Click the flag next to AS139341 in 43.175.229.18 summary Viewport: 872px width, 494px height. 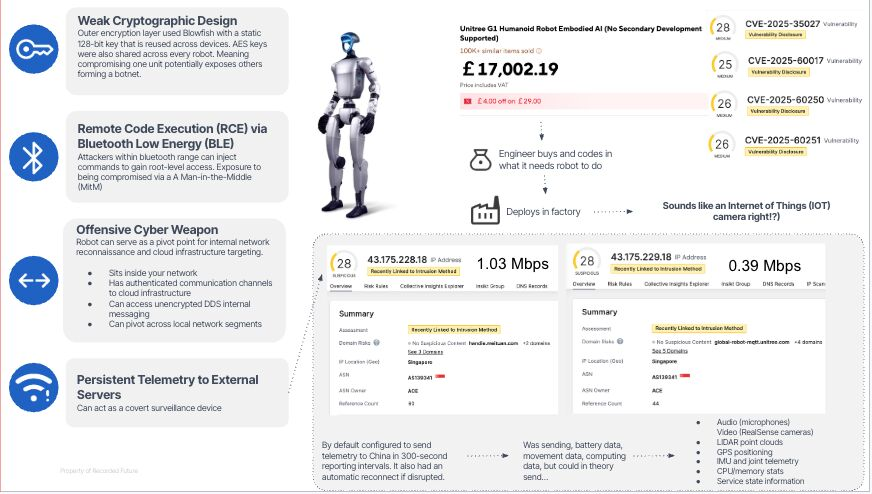(685, 376)
